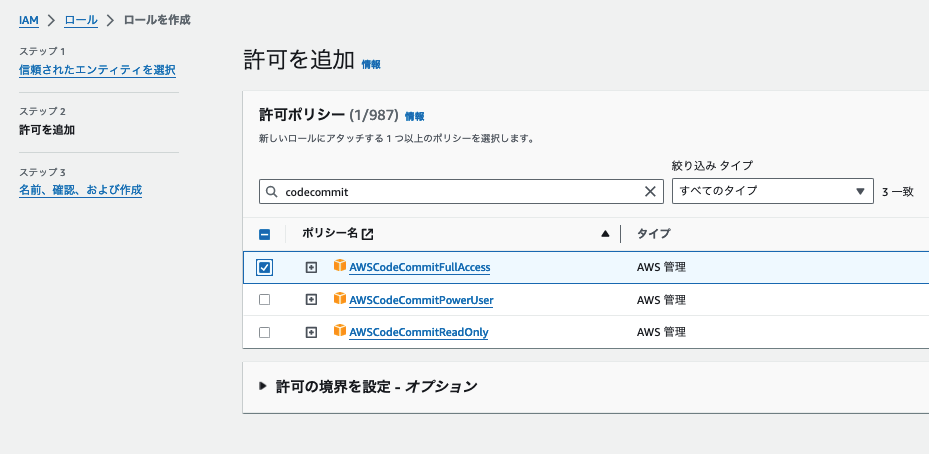The width and height of the screenshot is (929, 454).
Task: Select the AWSCodeCommitPowerUser policy checkbox
Action: click(x=264, y=300)
